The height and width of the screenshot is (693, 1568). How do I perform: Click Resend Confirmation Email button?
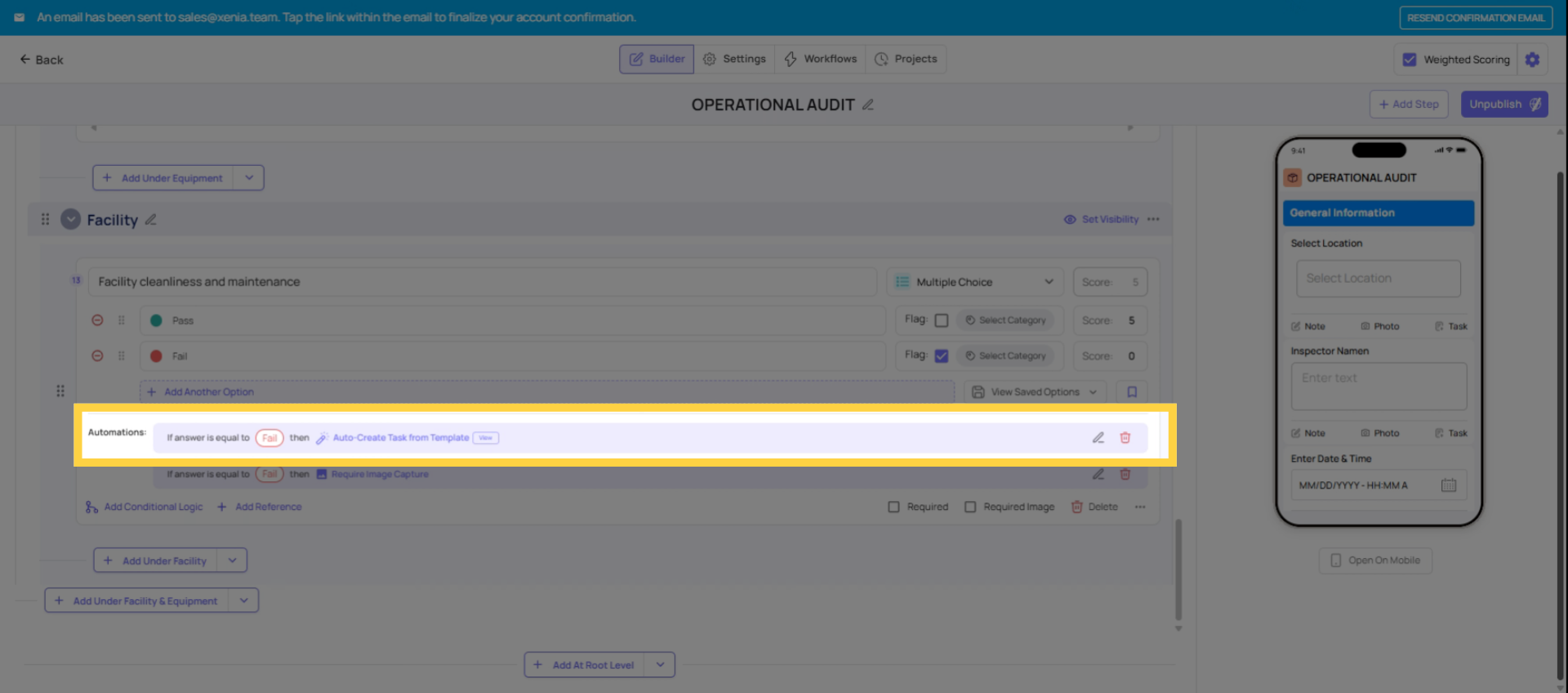pyautogui.click(x=1476, y=18)
